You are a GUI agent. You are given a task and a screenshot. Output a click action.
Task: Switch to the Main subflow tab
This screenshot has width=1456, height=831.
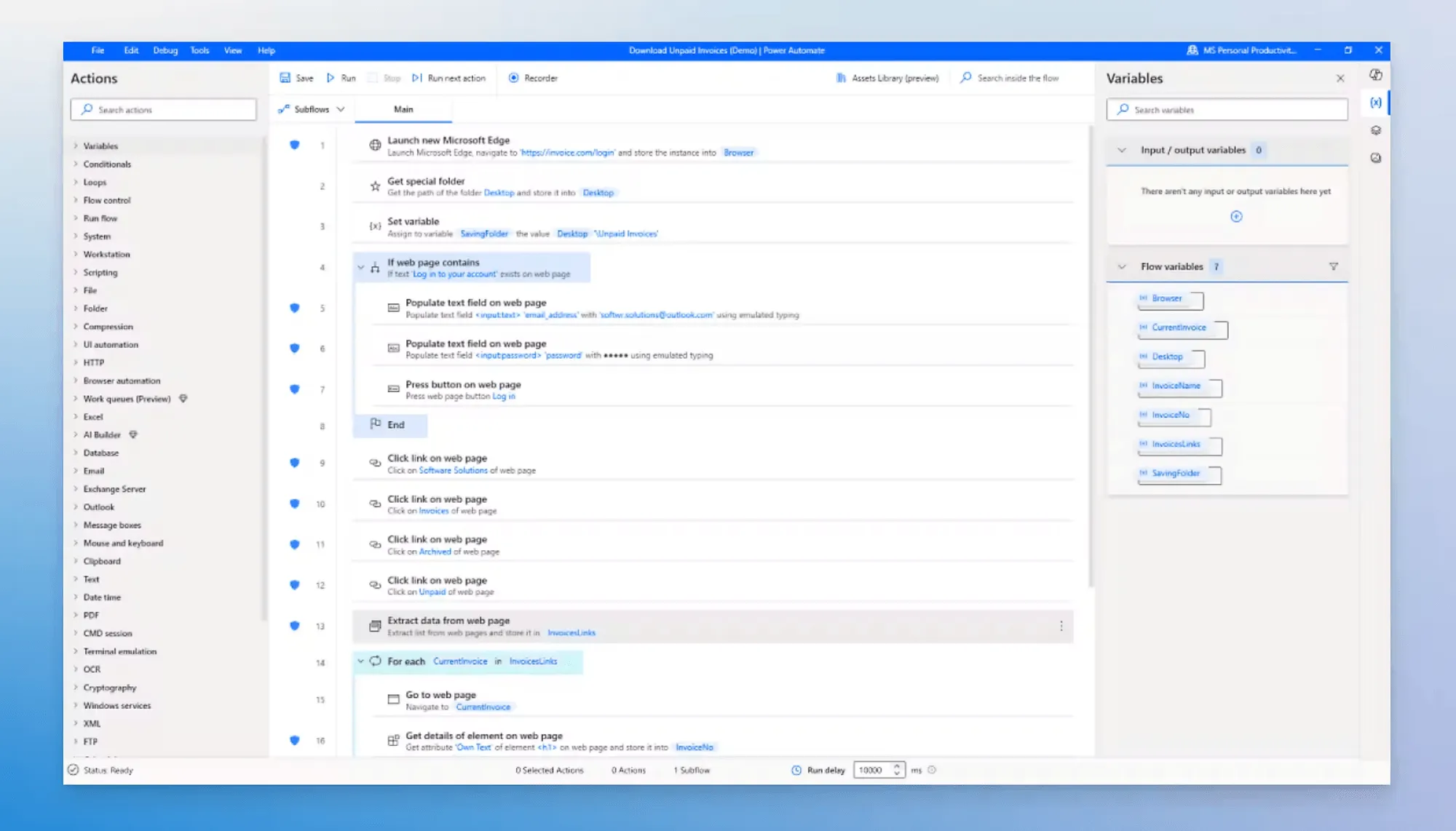pos(403,109)
